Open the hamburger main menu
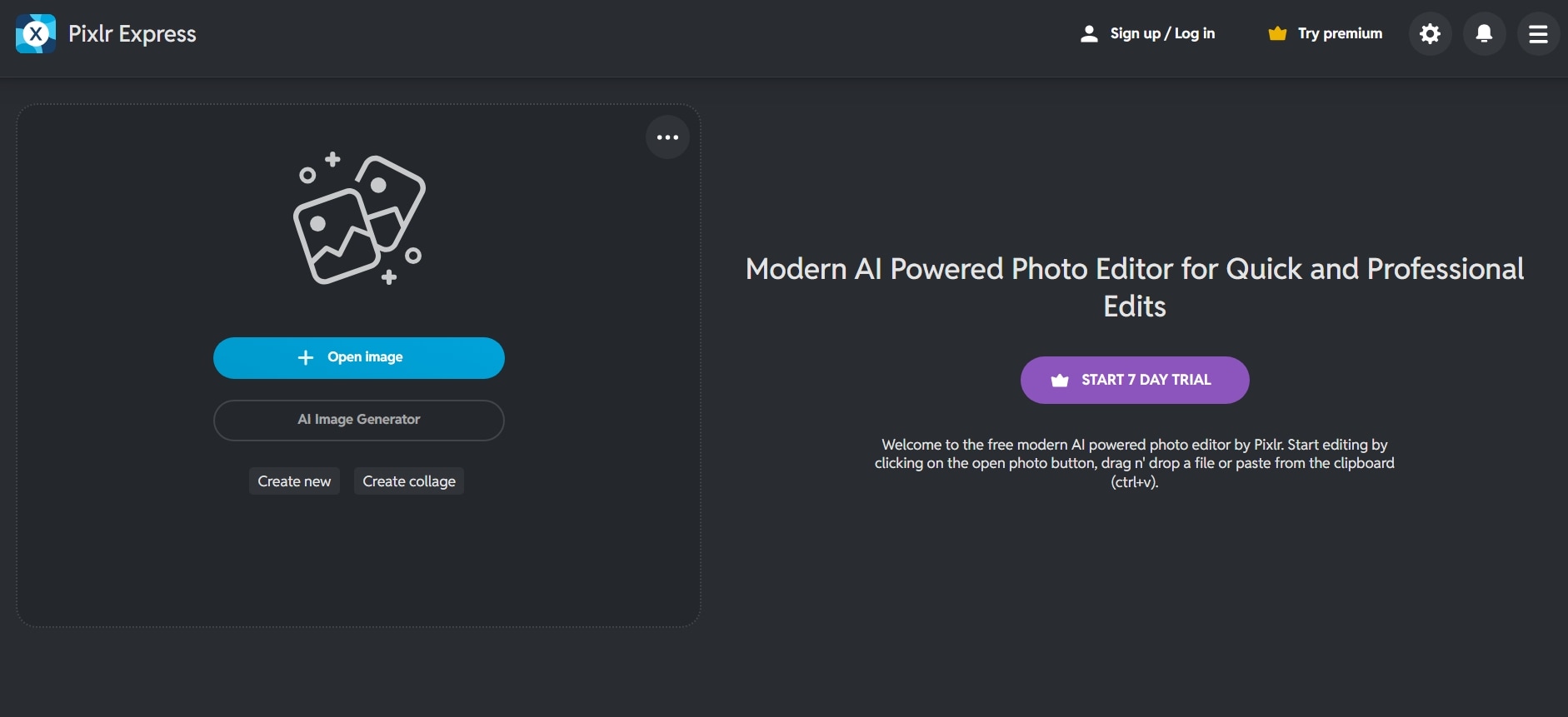The image size is (1568, 717). click(x=1538, y=34)
